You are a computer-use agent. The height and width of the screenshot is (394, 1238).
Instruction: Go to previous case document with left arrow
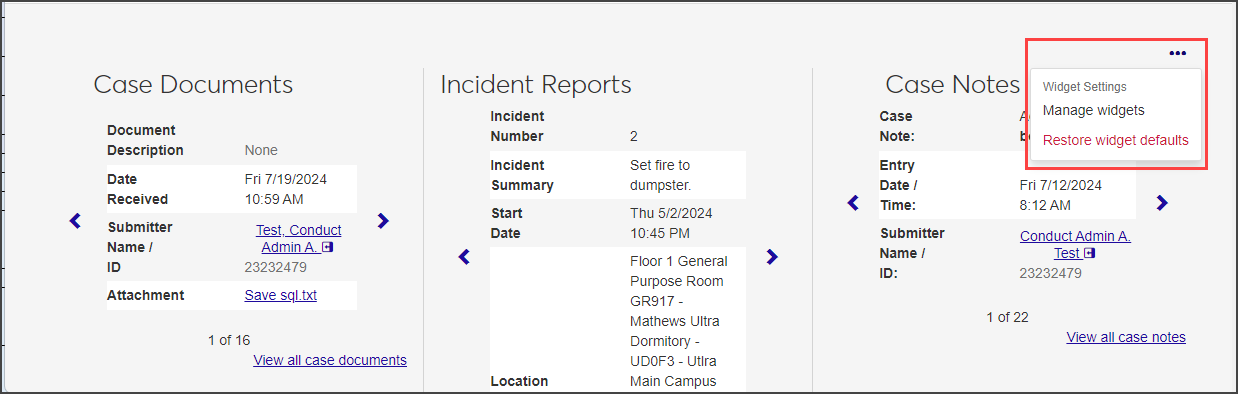(x=75, y=221)
